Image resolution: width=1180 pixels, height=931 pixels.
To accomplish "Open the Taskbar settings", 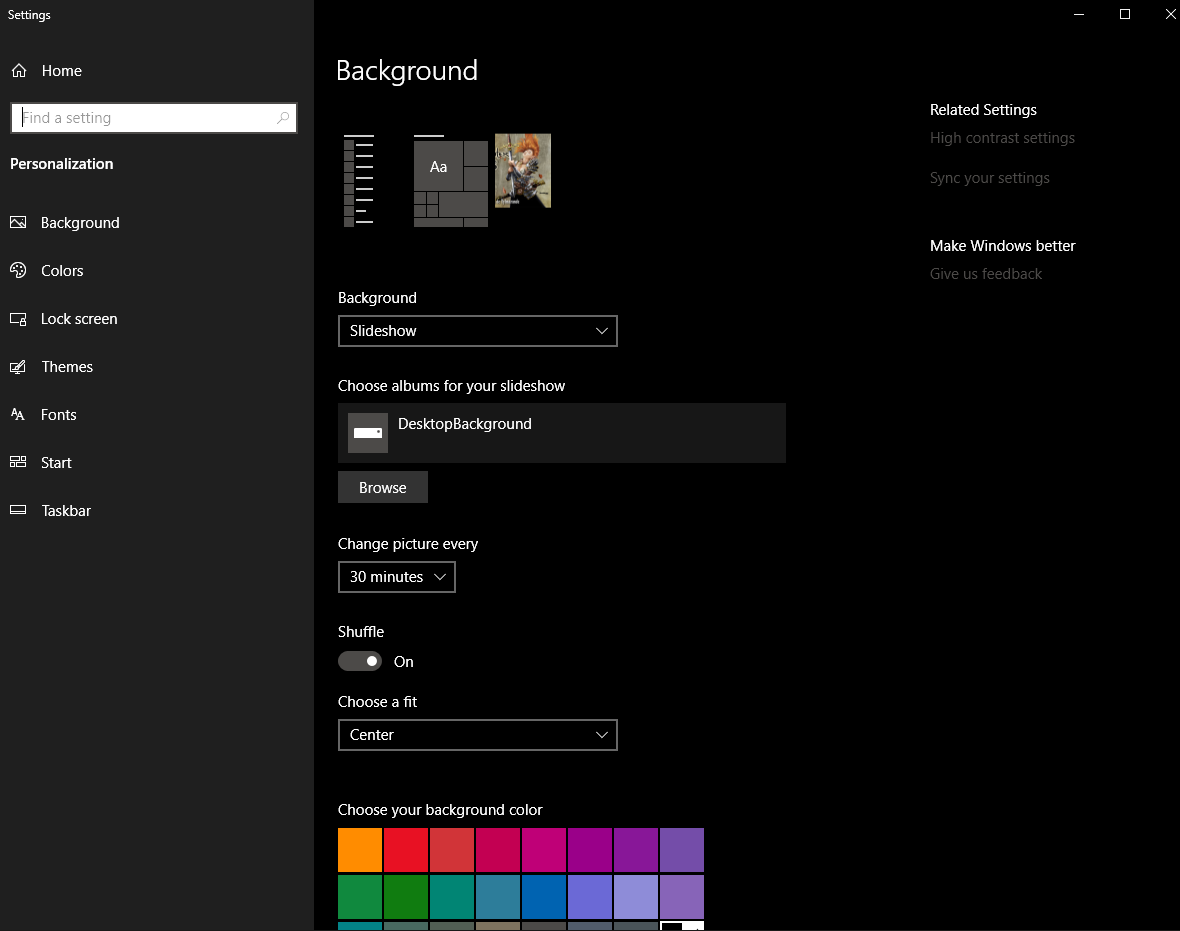I will [66, 511].
